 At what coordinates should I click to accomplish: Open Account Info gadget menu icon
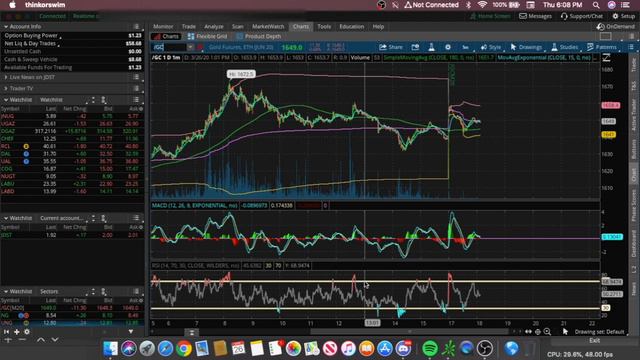click(136, 27)
